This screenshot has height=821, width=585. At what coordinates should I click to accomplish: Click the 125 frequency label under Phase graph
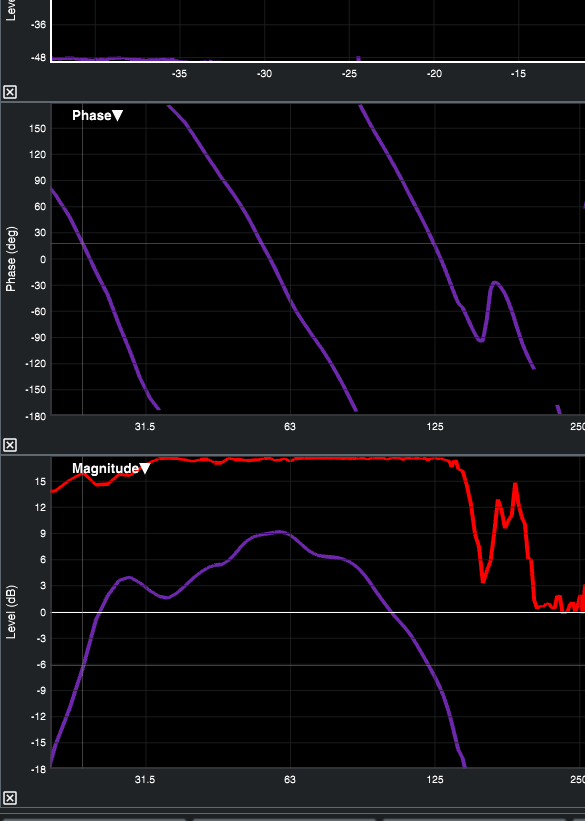(435, 427)
